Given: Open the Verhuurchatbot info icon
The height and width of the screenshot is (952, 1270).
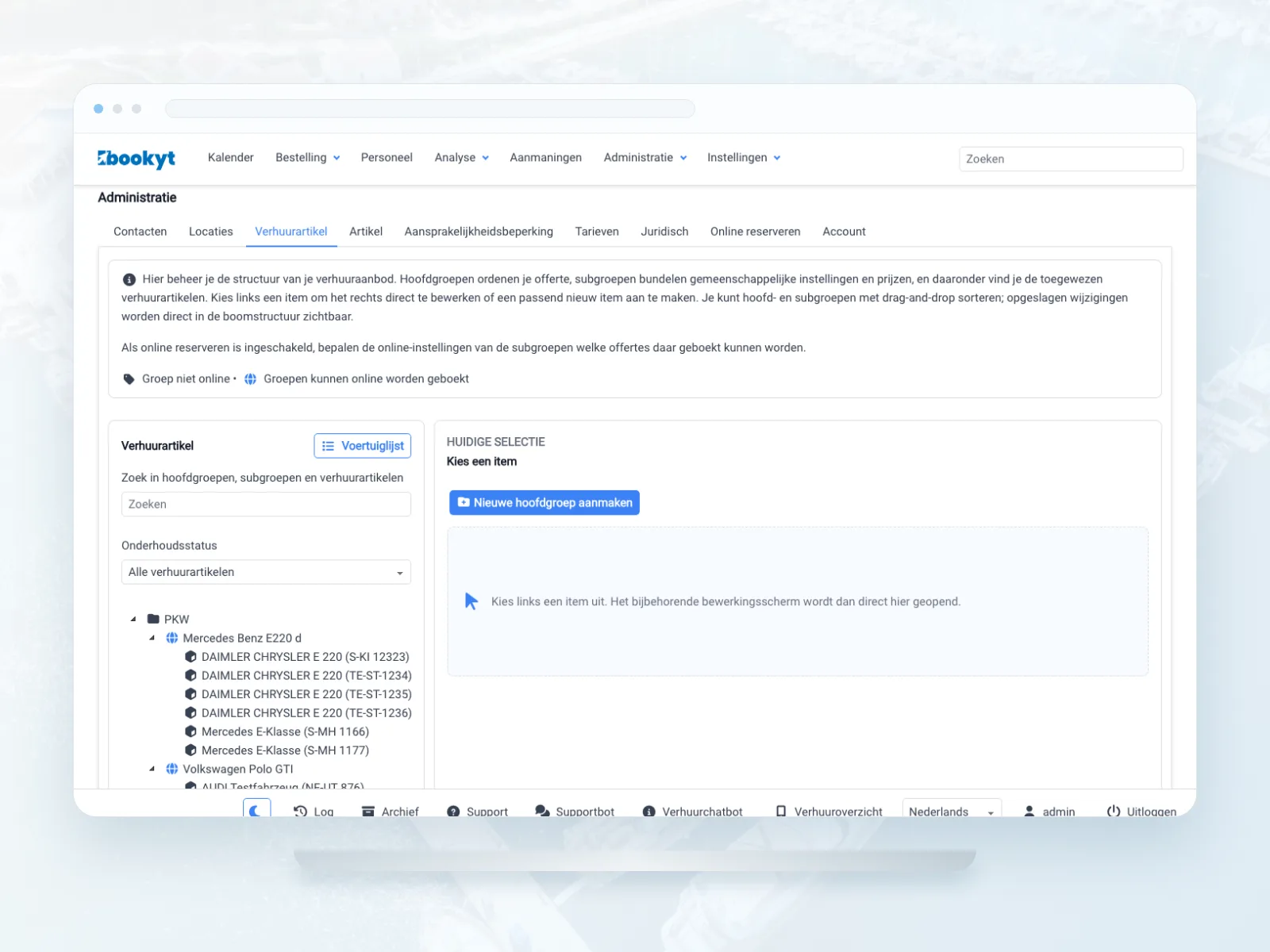Looking at the screenshot, I should point(648,812).
